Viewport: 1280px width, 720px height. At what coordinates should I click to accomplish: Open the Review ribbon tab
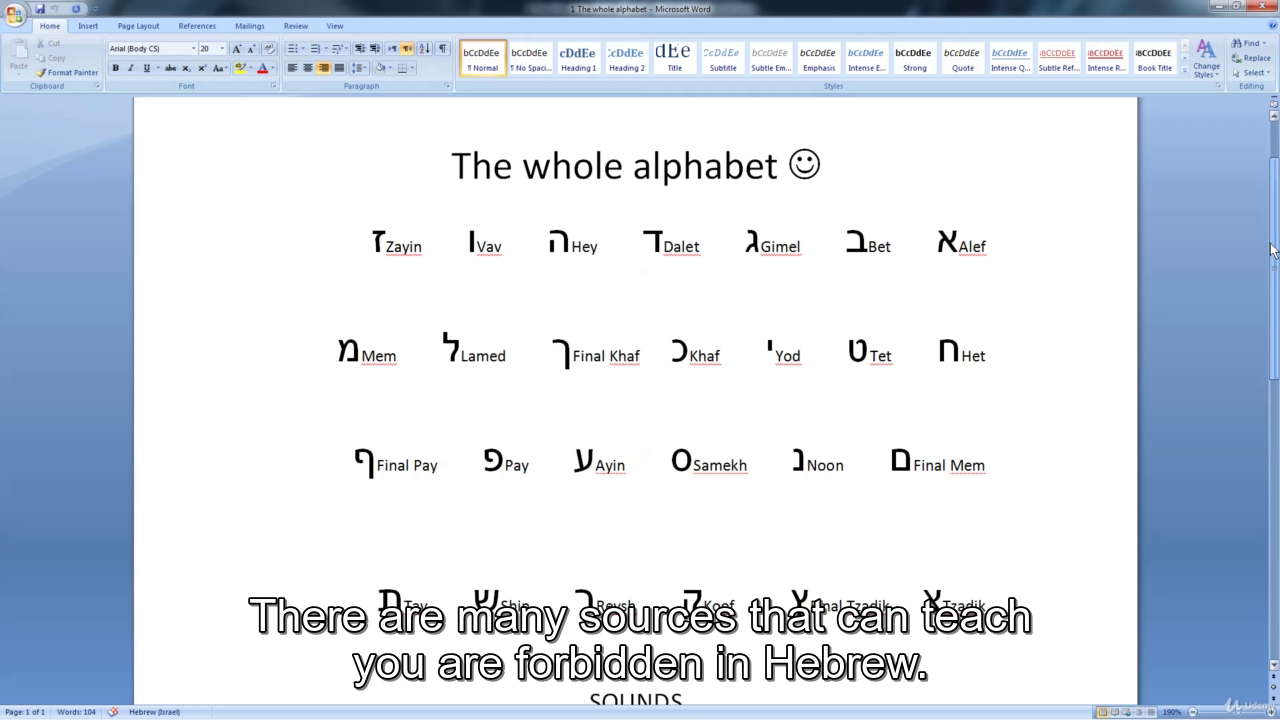pos(295,26)
